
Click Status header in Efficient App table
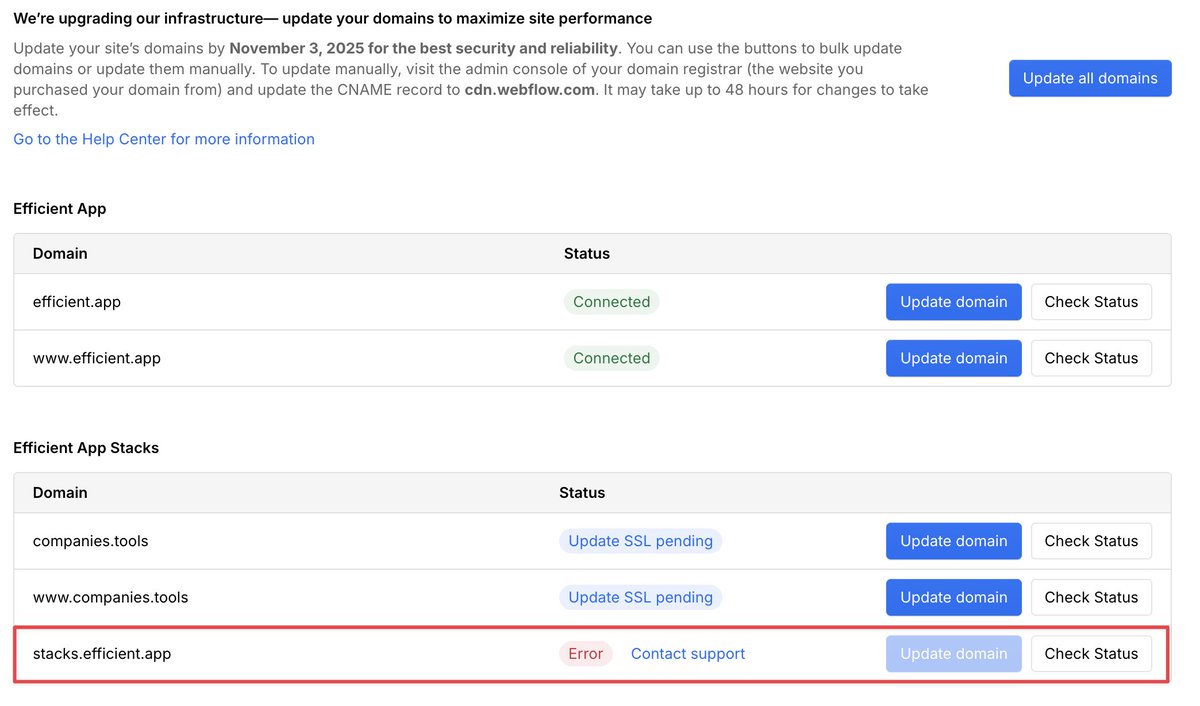point(587,254)
